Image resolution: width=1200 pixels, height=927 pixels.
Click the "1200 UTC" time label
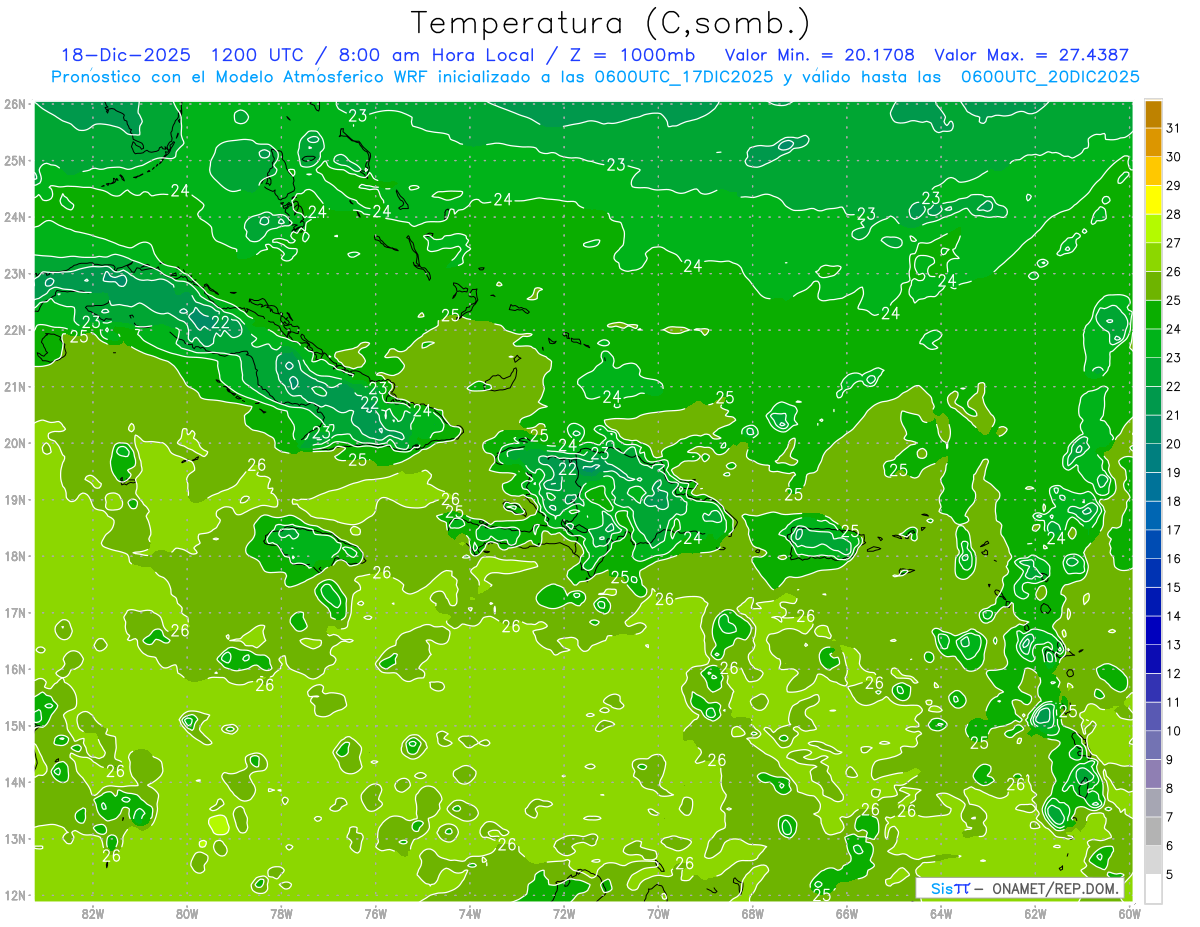255,55
